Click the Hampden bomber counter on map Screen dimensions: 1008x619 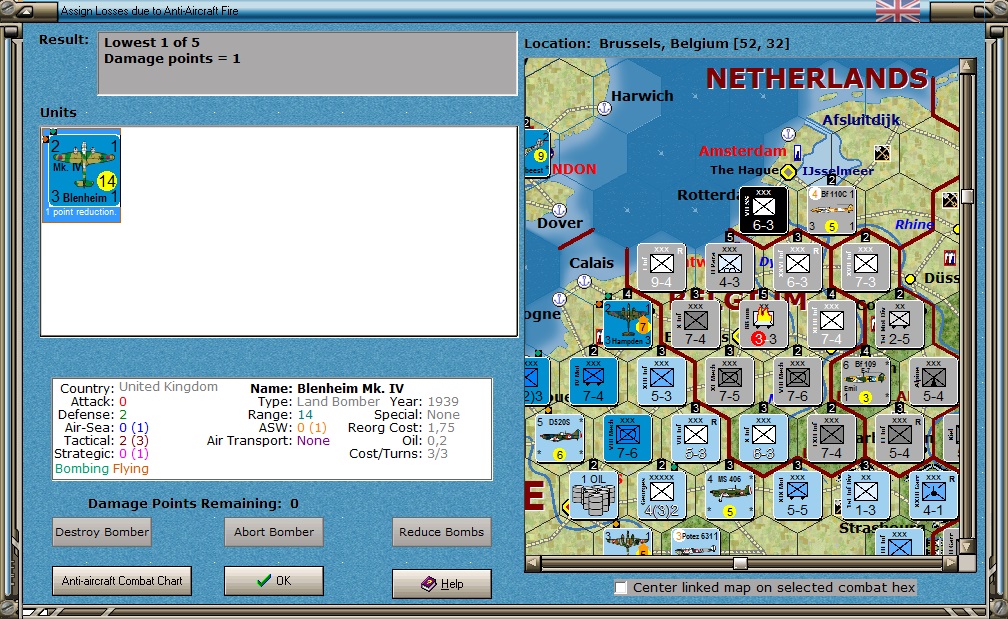pyautogui.click(x=627, y=325)
